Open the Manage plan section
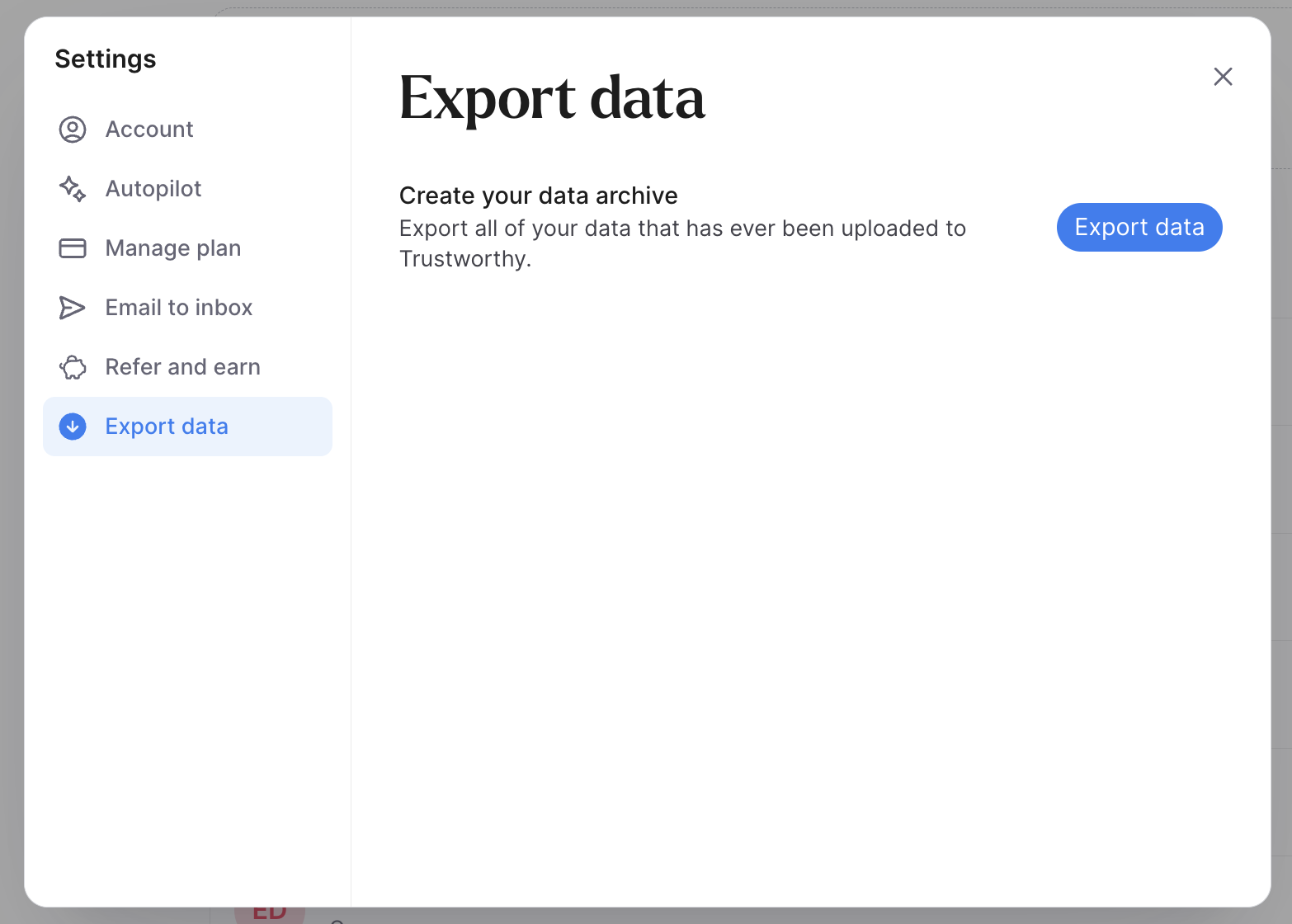 (x=173, y=248)
